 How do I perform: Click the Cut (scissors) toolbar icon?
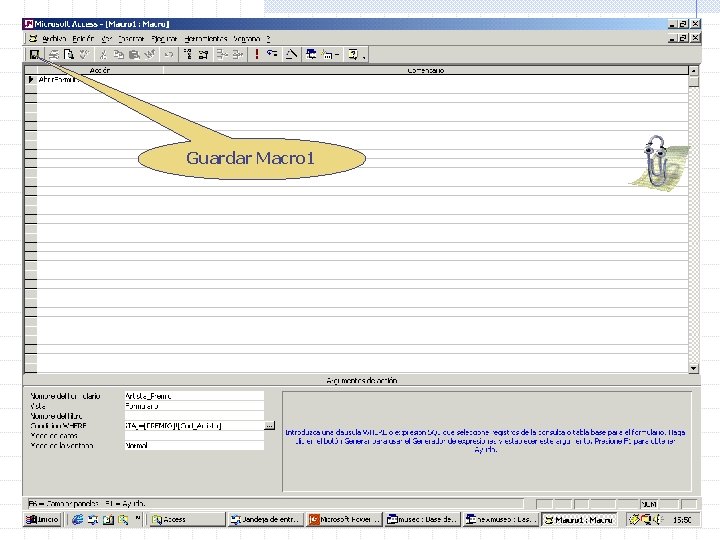[x=103, y=55]
